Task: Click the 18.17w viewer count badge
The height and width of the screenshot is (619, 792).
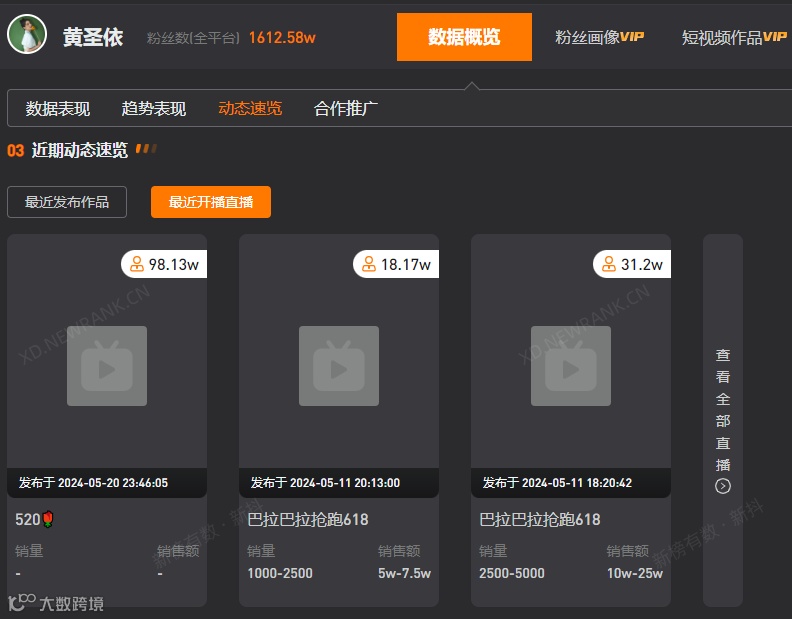Action: 396,264
